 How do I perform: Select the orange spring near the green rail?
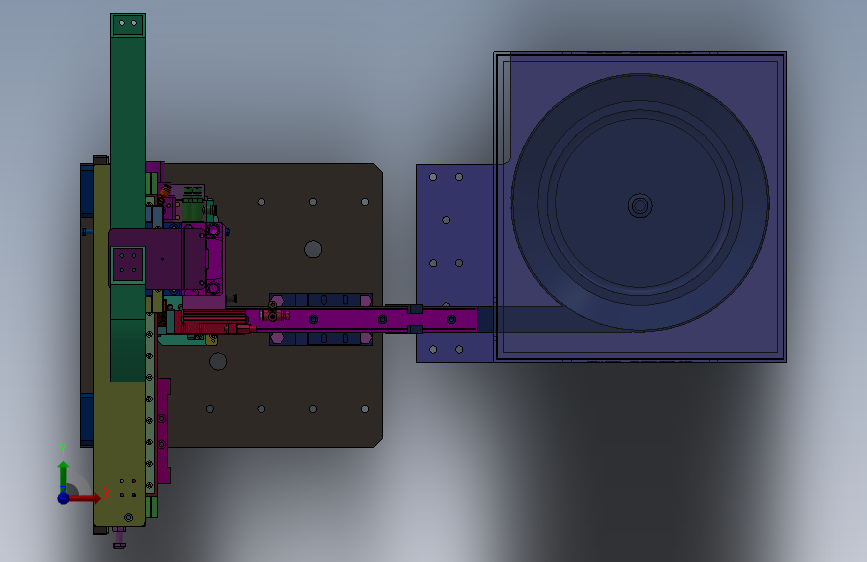click(164, 193)
